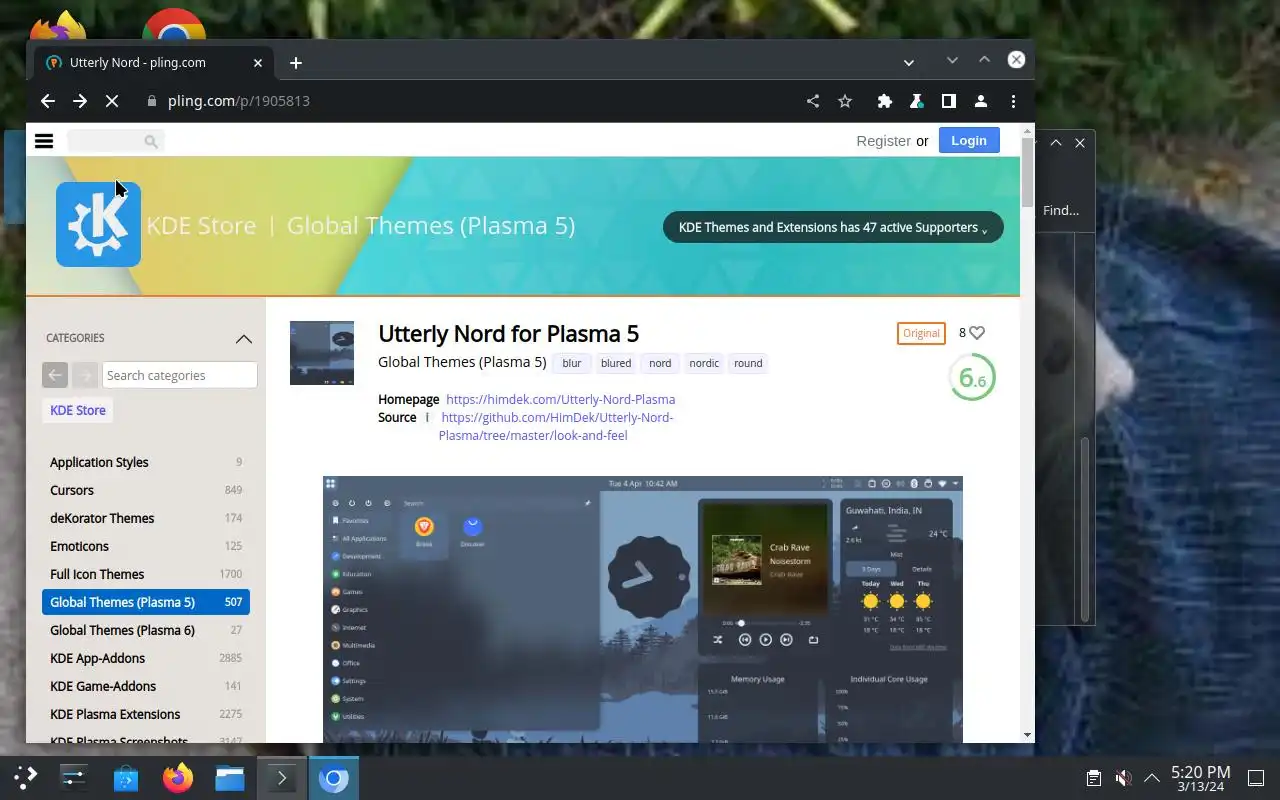The image size is (1280, 800).
Task: Go back using browser back arrow
Action: 47,101
